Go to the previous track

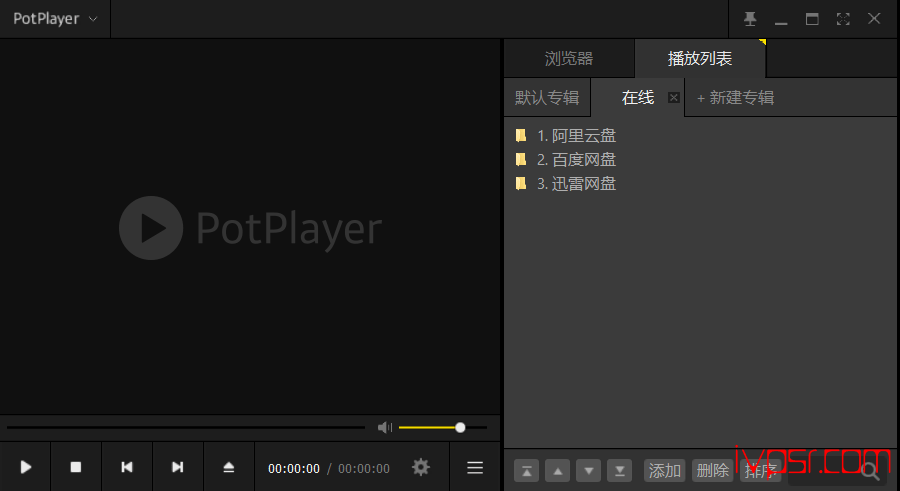click(x=127, y=467)
